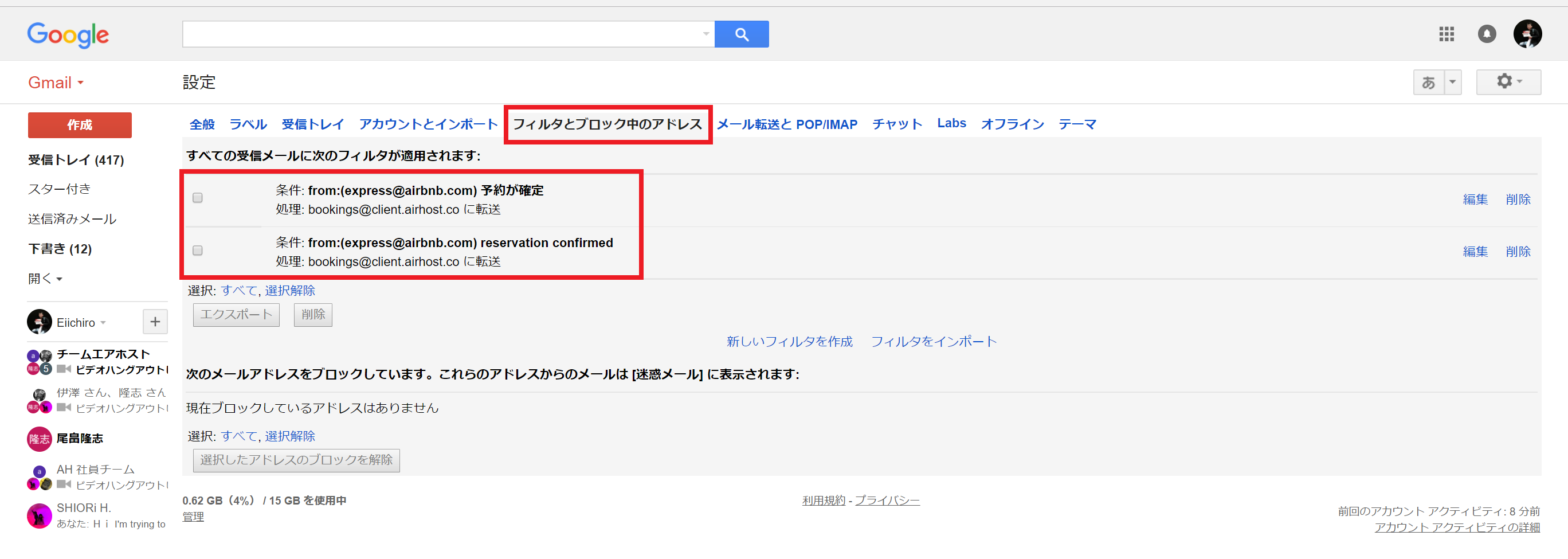Click 選択したアドレスのブロックを解除 button
Image resolution: width=1568 pixels, height=559 pixels.
(296, 460)
